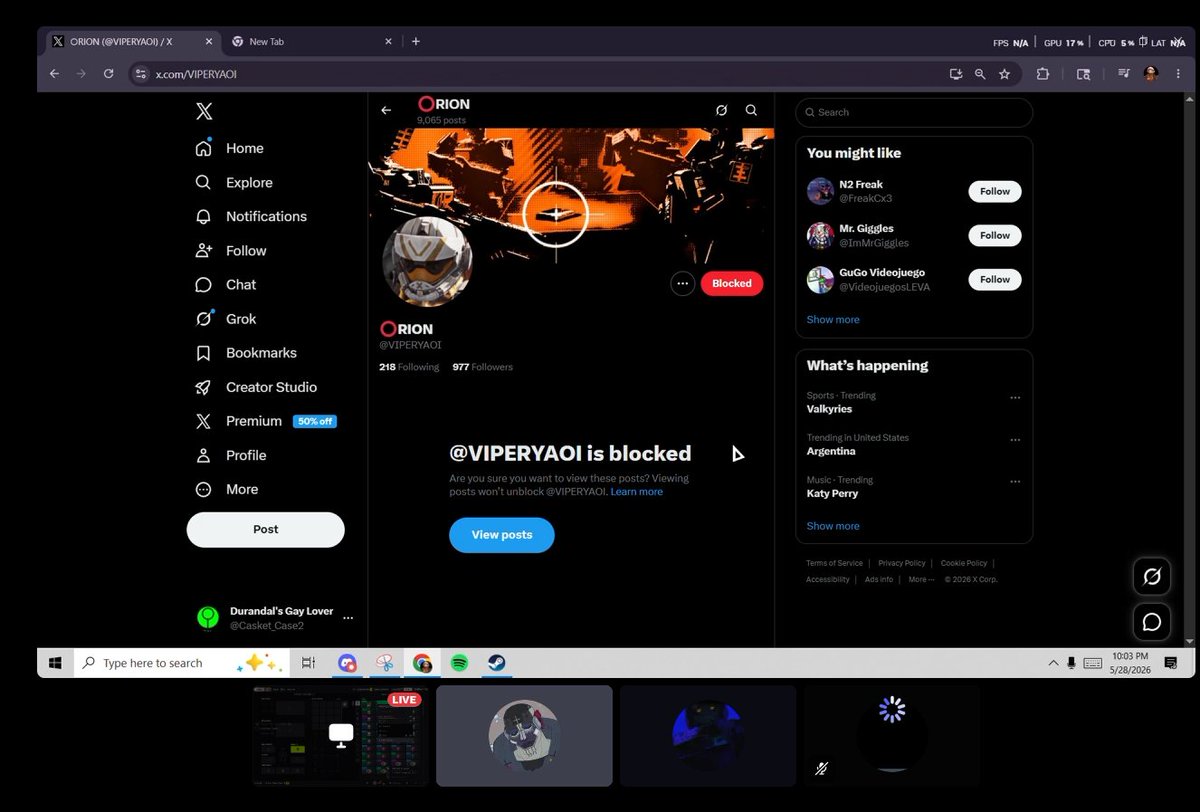
Task: Switch to the New Tab browser tab
Action: point(310,42)
